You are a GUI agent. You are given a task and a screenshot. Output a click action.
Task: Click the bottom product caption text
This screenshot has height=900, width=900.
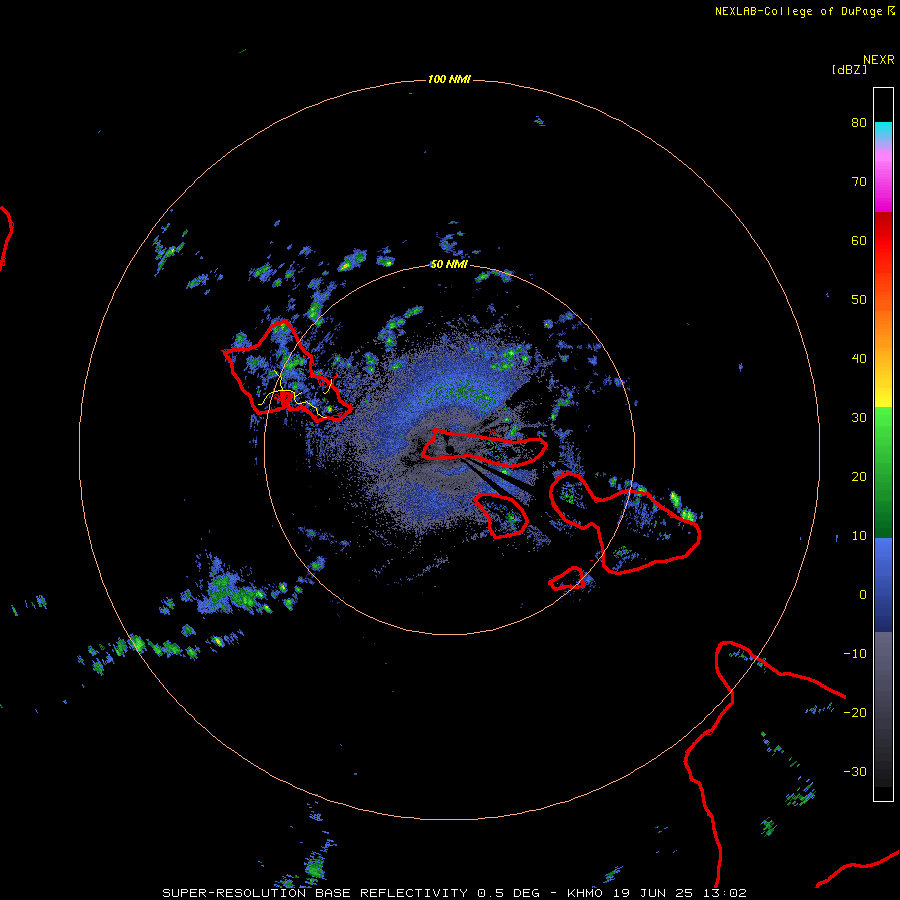pos(455,893)
